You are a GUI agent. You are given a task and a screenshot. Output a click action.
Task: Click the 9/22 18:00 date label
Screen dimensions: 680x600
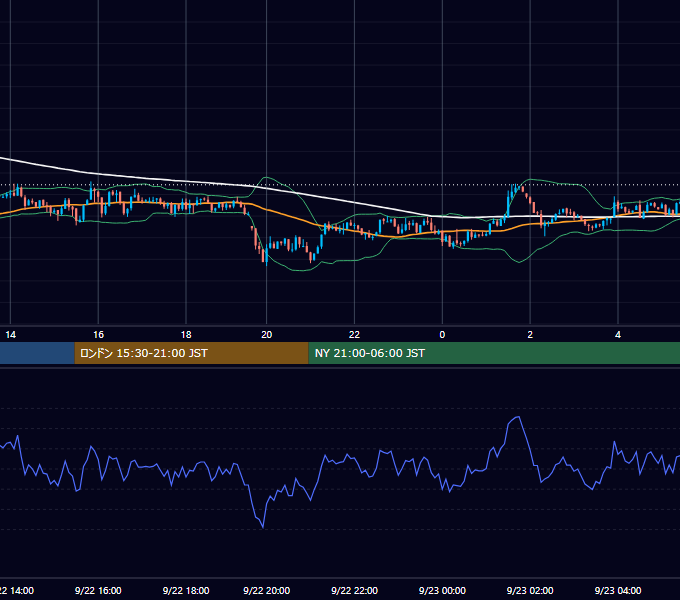[x=186, y=590]
